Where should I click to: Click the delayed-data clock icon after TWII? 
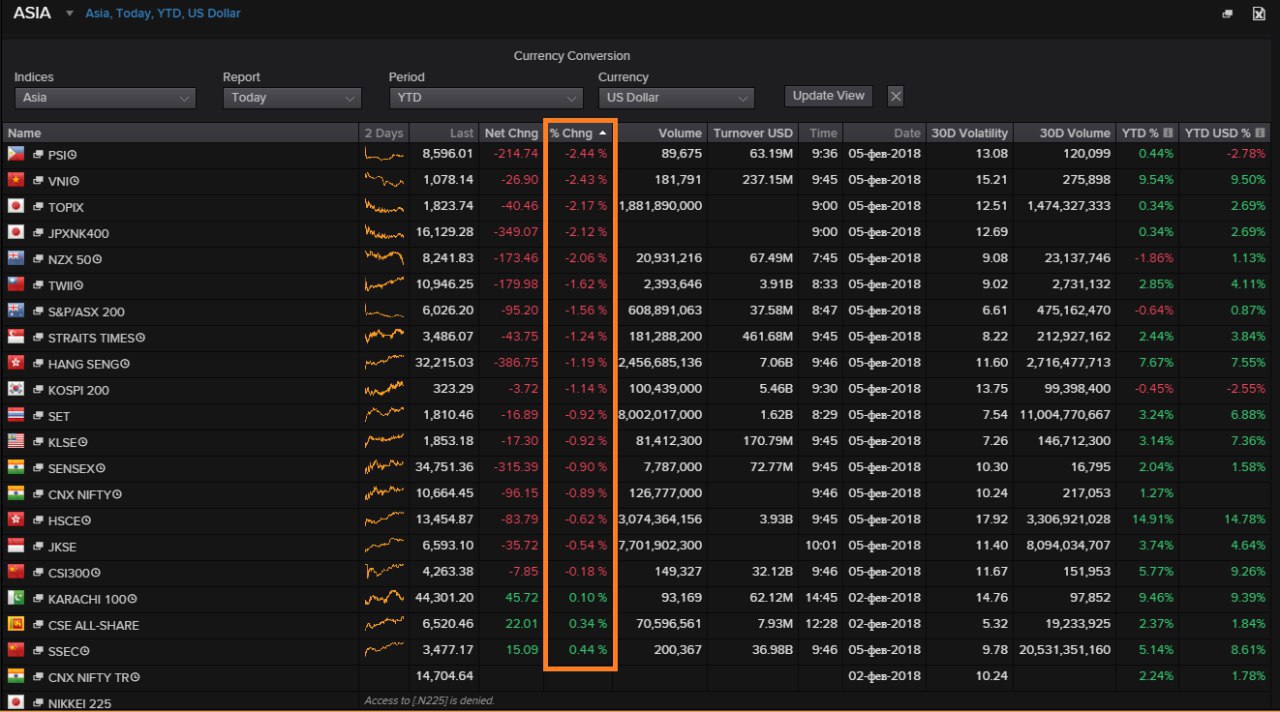78,286
